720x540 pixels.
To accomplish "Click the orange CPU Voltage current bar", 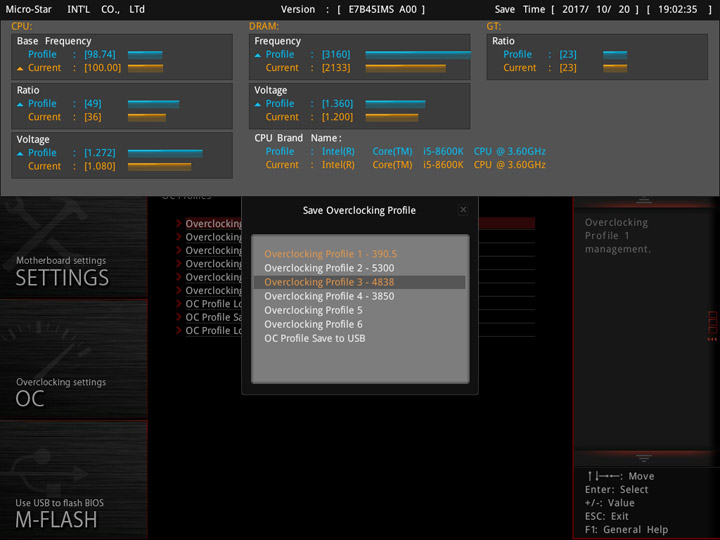I will click(159, 166).
